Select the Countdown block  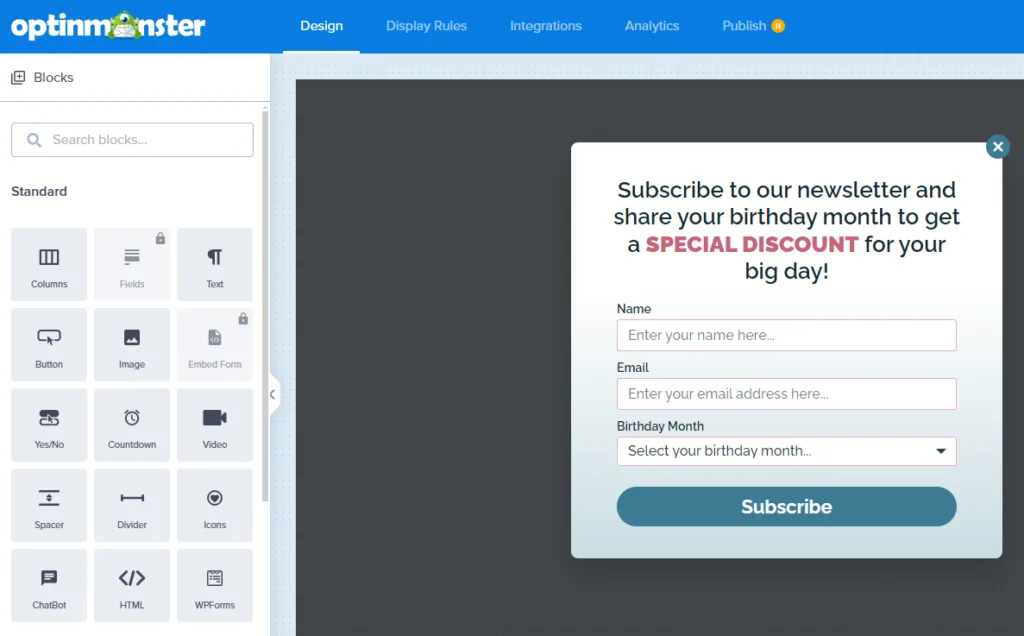click(132, 425)
